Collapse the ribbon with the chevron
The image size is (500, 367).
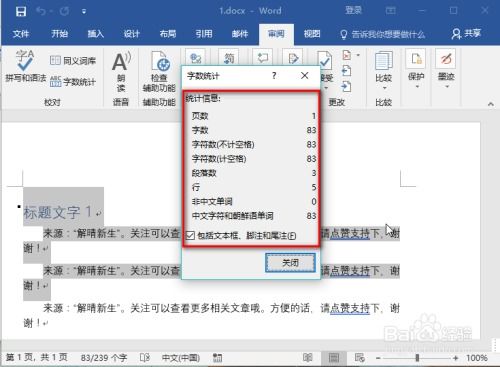(x=490, y=104)
